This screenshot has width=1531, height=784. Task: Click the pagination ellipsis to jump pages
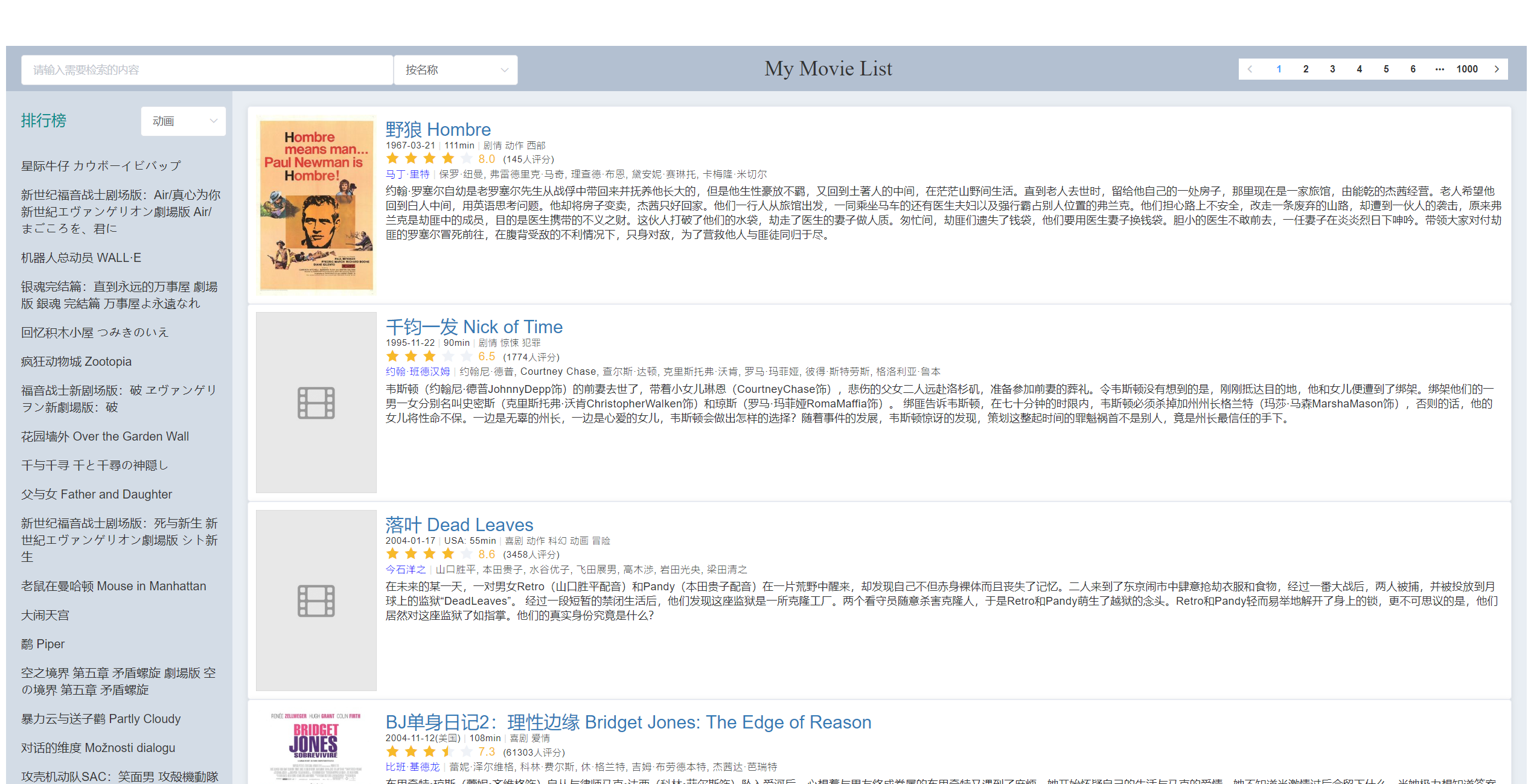pyautogui.click(x=1440, y=69)
